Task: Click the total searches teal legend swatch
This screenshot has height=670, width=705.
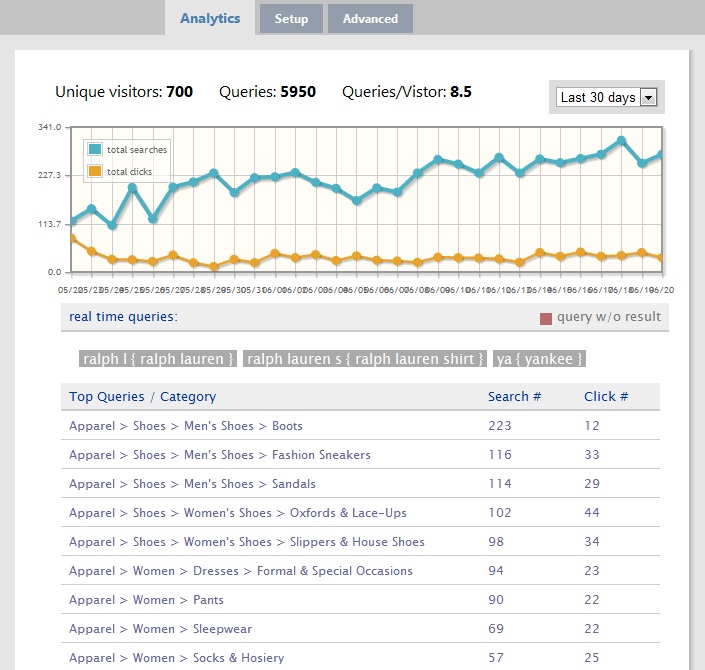Action: pos(95,149)
